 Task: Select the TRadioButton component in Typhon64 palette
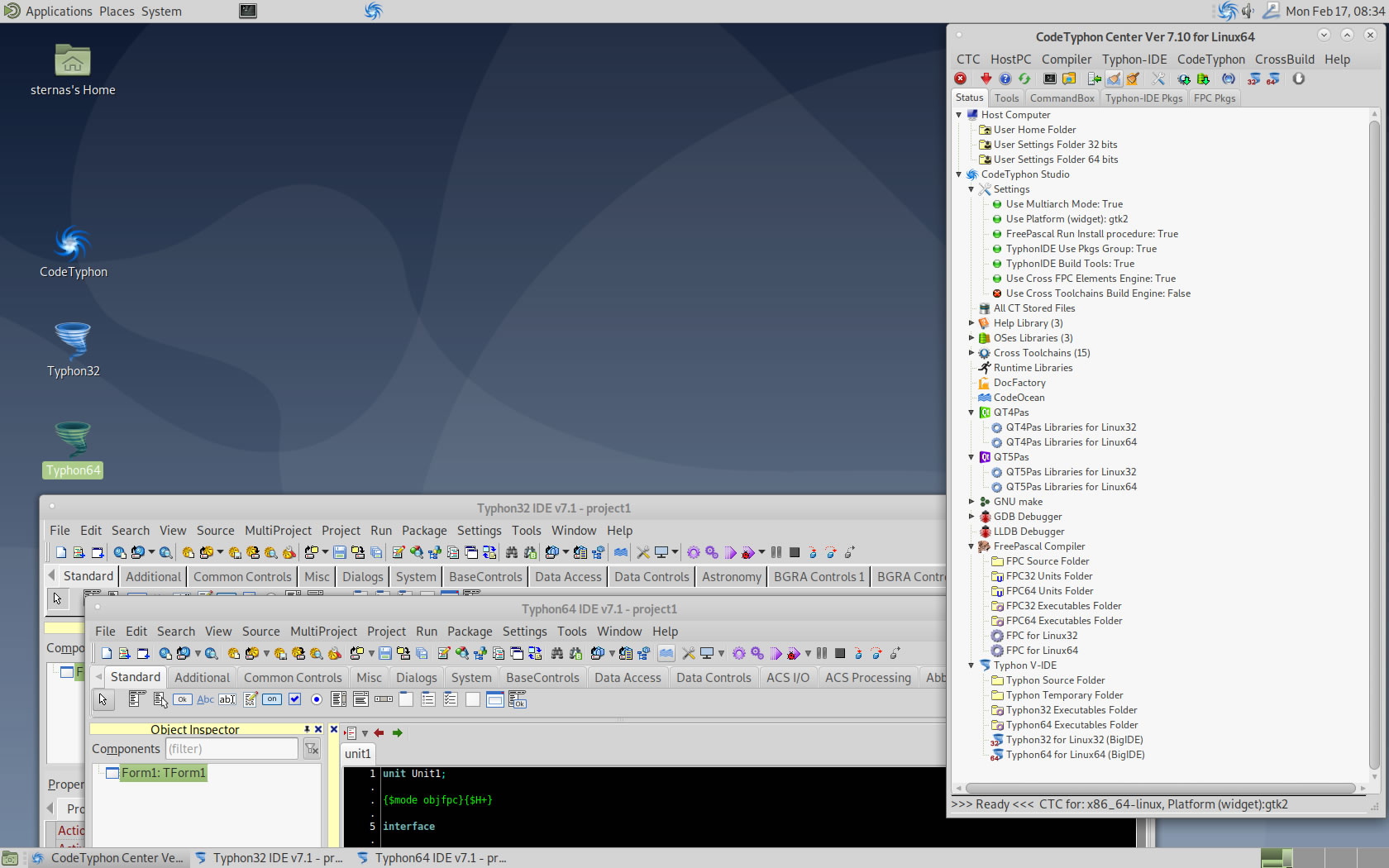(x=316, y=699)
